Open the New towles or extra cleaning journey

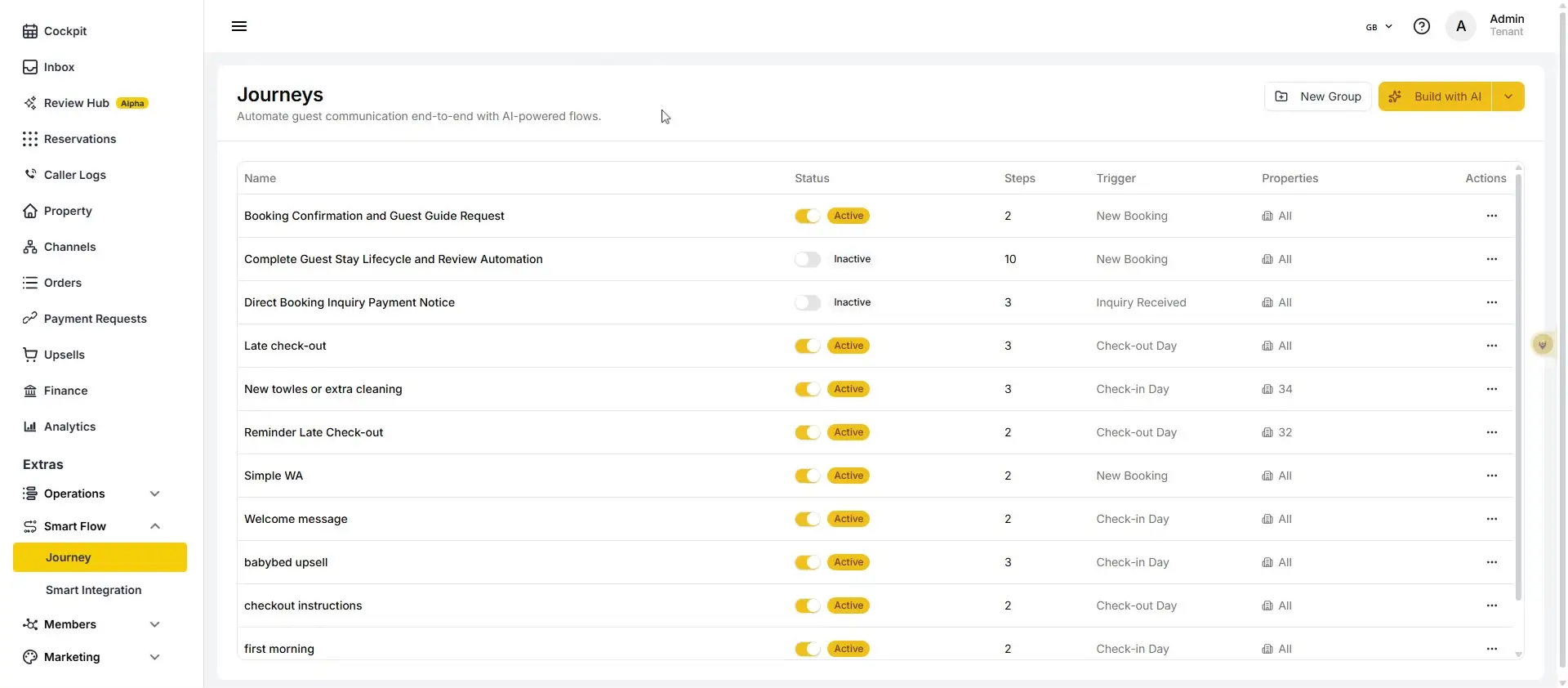[323, 389]
